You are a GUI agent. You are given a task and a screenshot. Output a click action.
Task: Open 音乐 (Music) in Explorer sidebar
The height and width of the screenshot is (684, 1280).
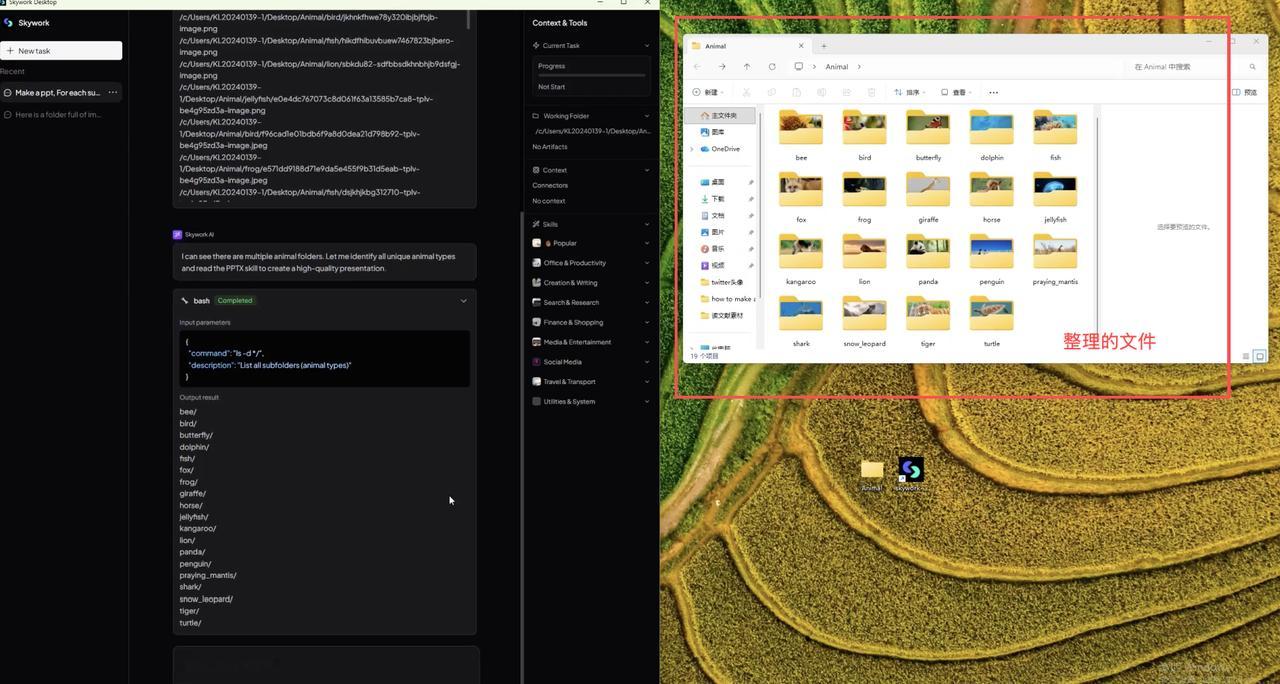tap(720, 248)
